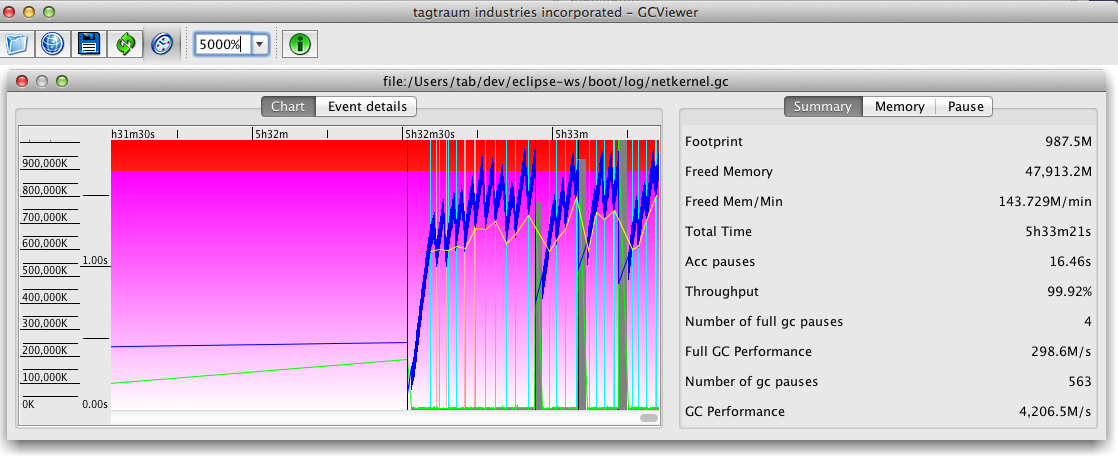Image resolution: width=1118 pixels, height=458 pixels.
Task: Close the netkernel.gc inner window
Action: (22, 81)
